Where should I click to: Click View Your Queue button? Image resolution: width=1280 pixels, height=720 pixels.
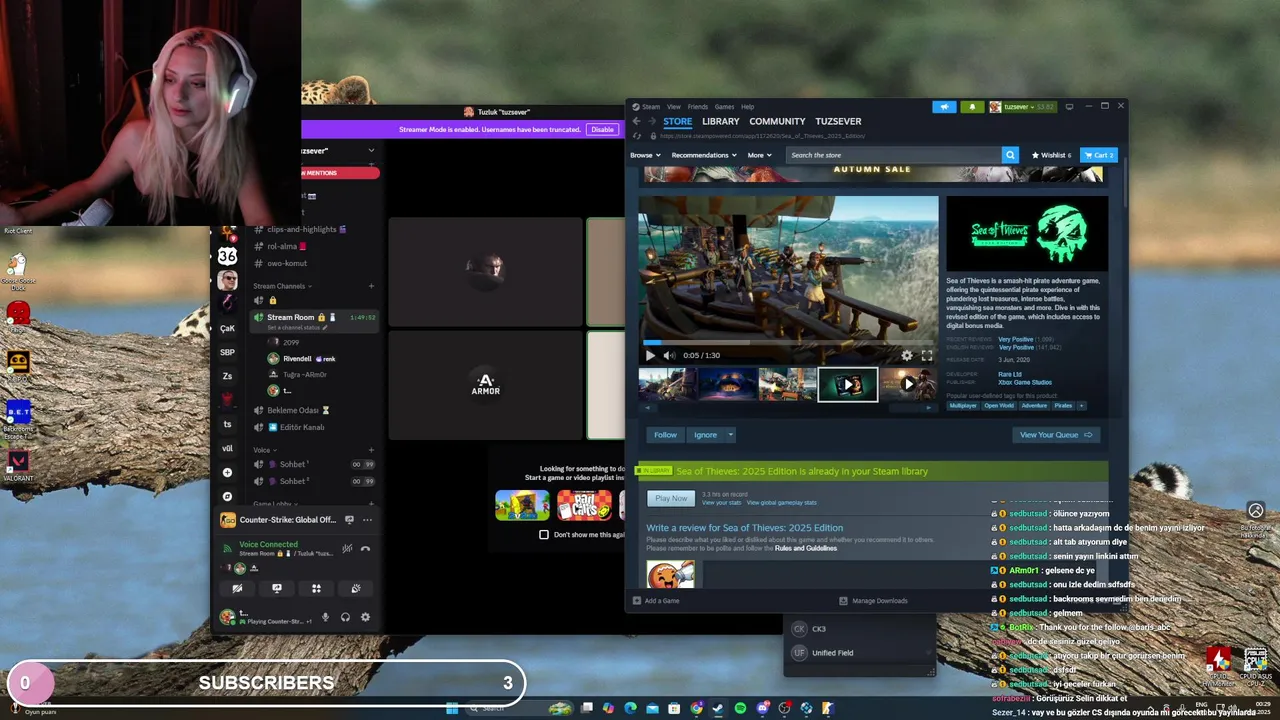1056,435
